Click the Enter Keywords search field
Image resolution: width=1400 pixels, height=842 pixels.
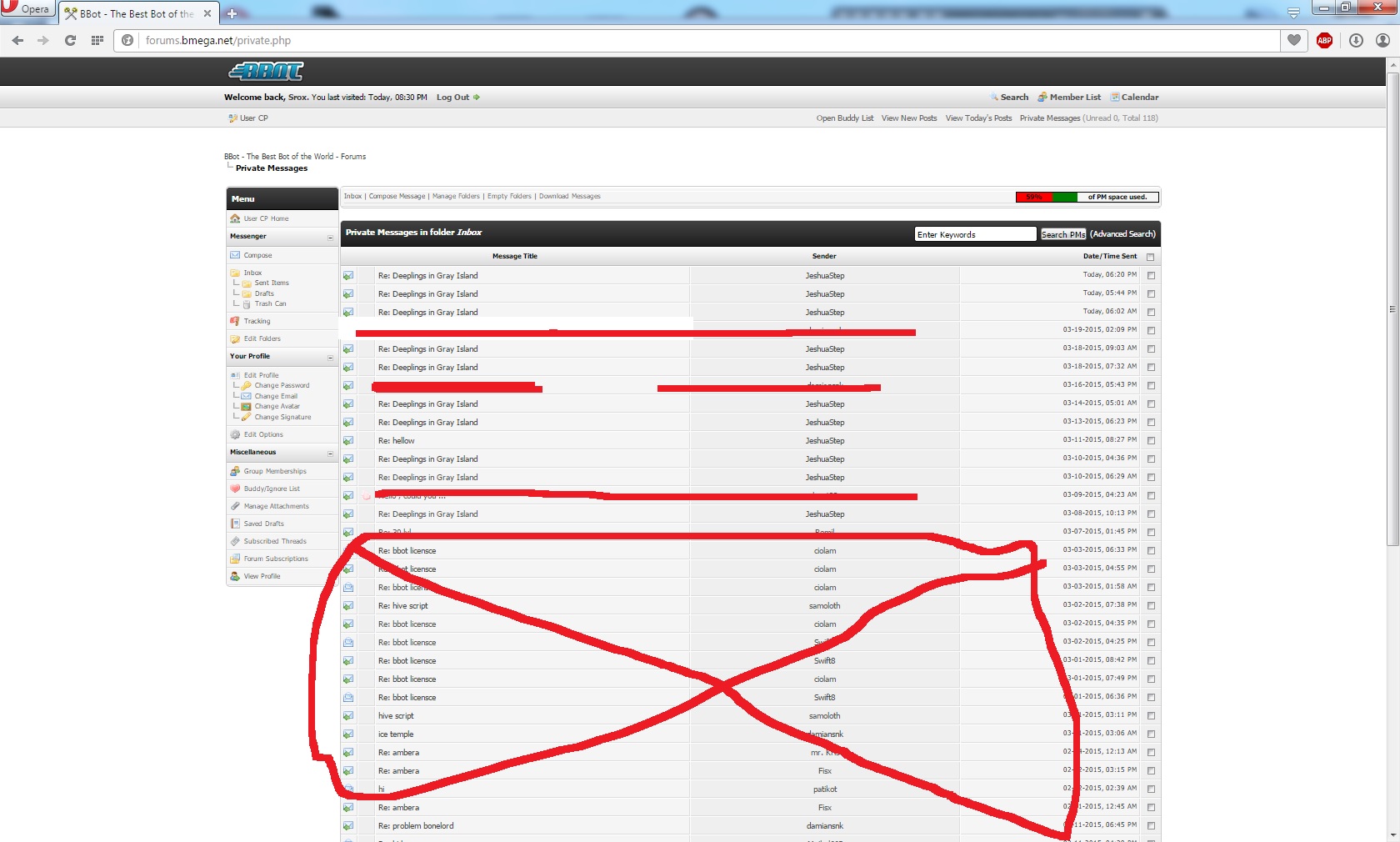974,234
